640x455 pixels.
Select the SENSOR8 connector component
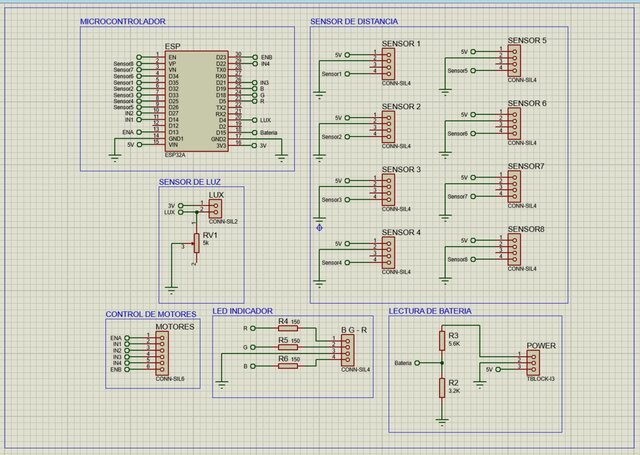click(x=514, y=249)
